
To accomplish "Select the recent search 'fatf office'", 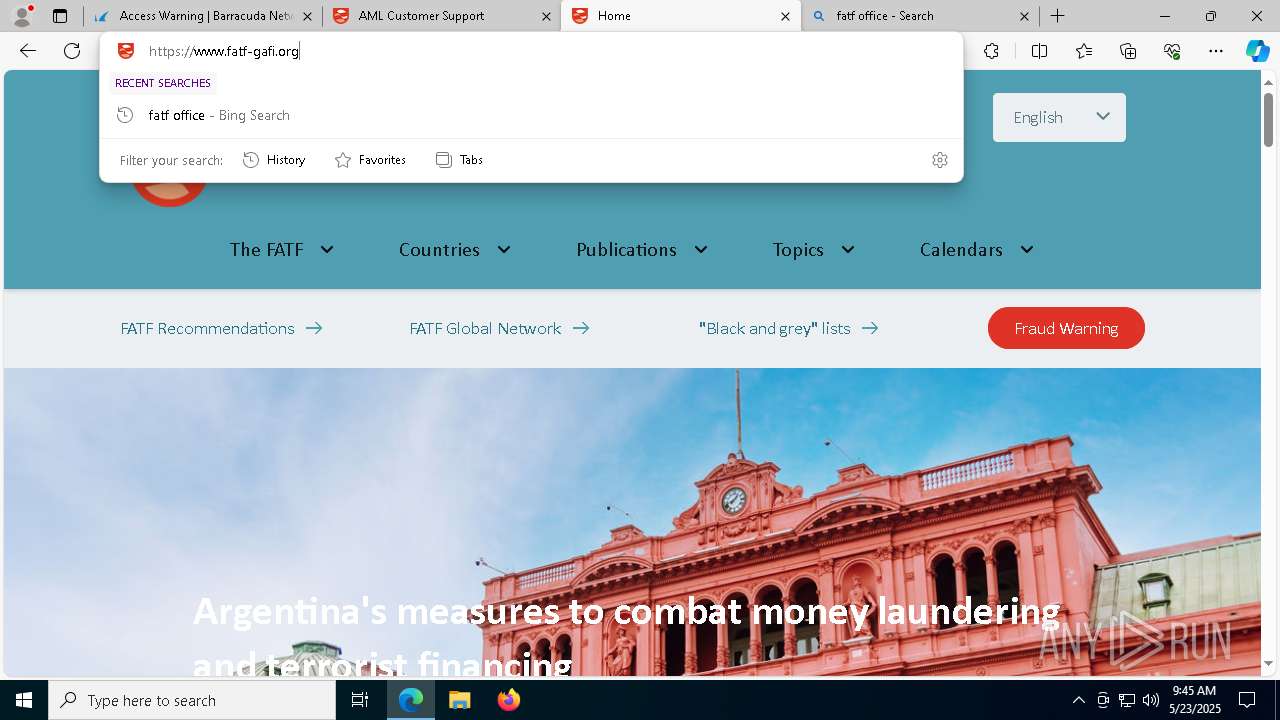I will pyautogui.click(x=531, y=115).
